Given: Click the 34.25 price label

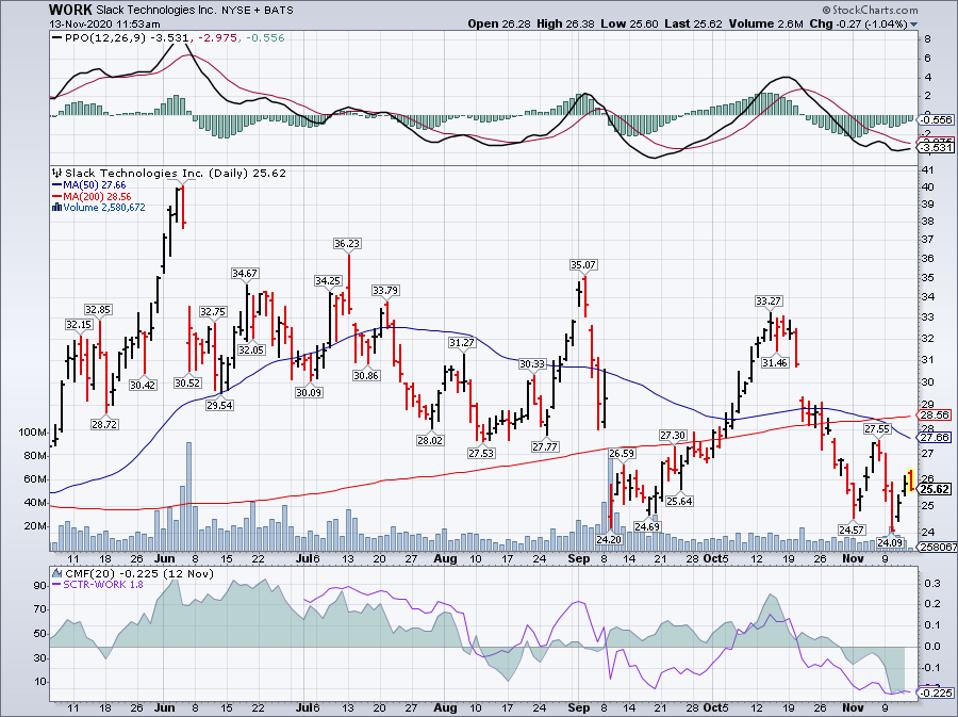Looking at the screenshot, I should (327, 281).
